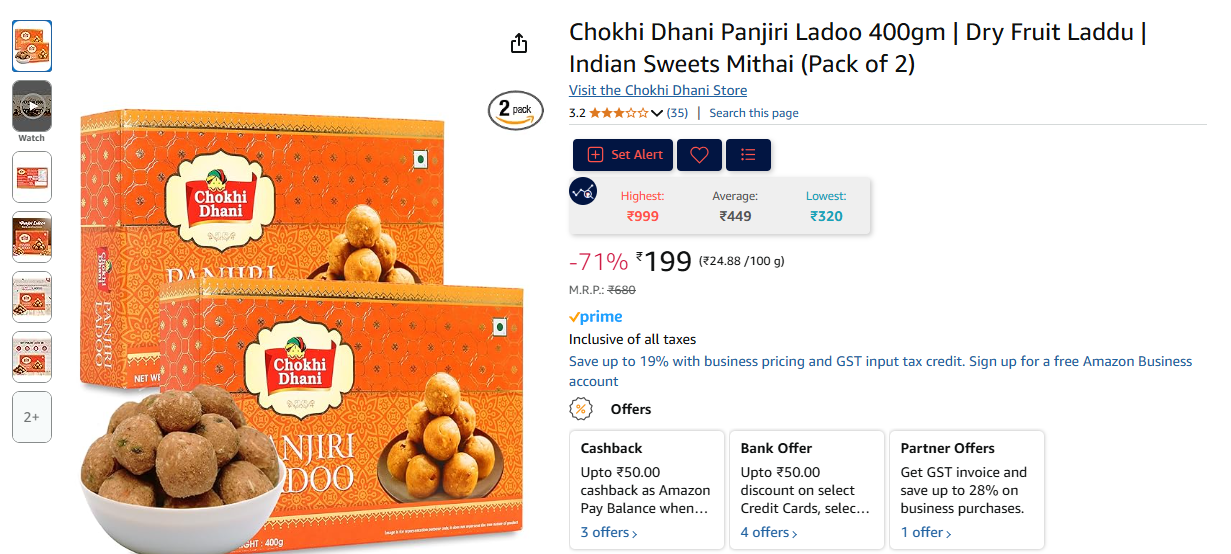Click Search this page link

[754, 113]
